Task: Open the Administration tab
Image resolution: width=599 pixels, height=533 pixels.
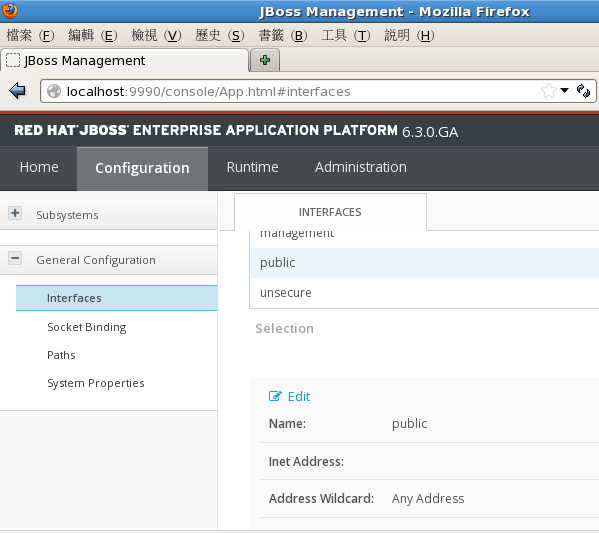Action: click(x=361, y=167)
